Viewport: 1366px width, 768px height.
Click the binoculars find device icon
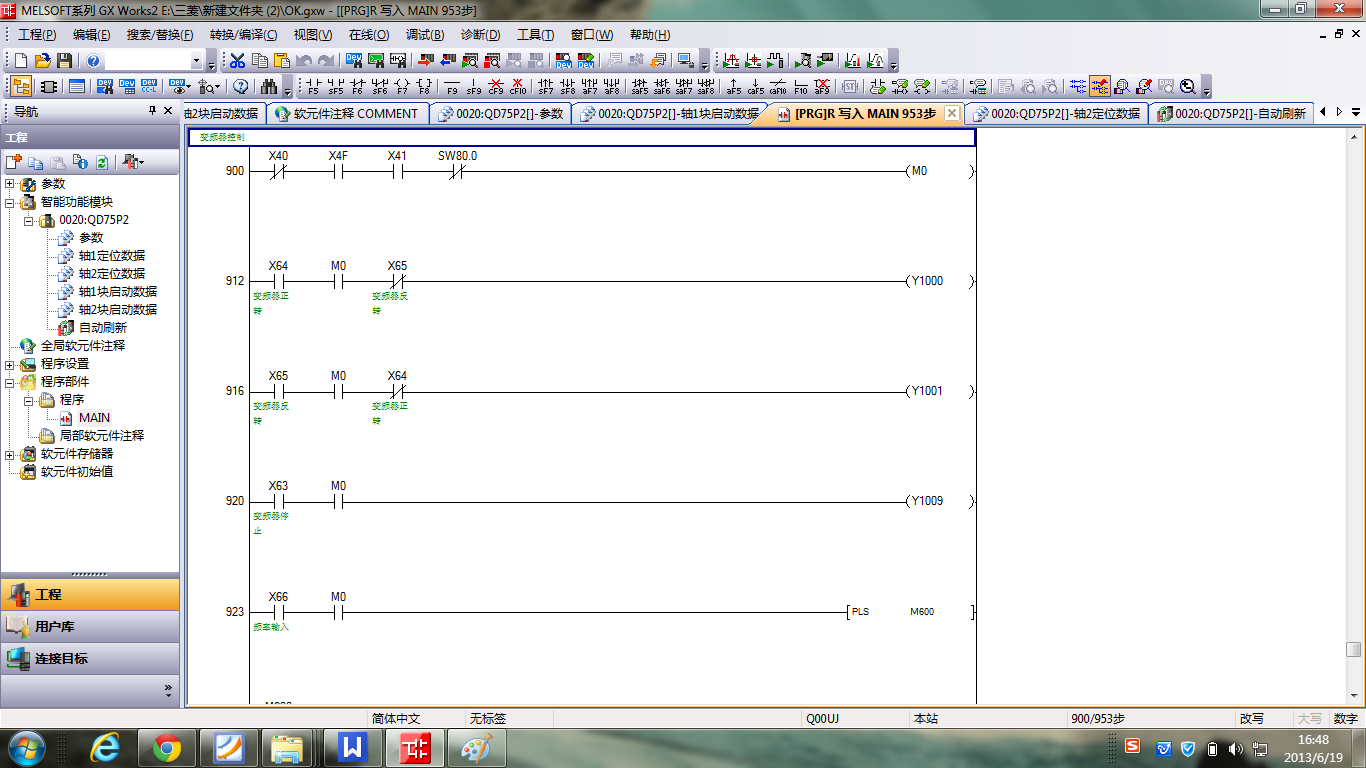pos(268,87)
